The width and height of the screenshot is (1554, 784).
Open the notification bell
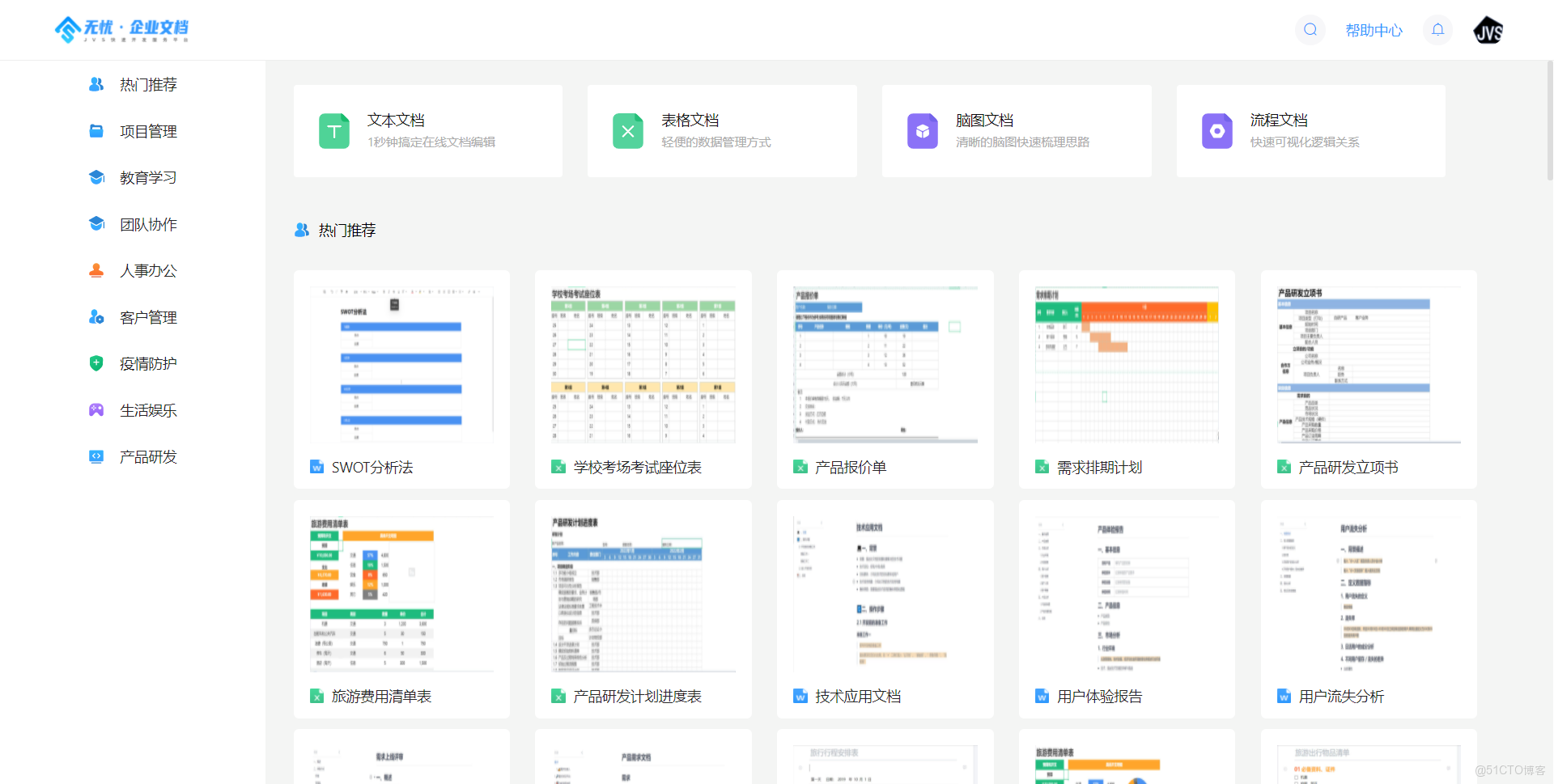[1437, 30]
